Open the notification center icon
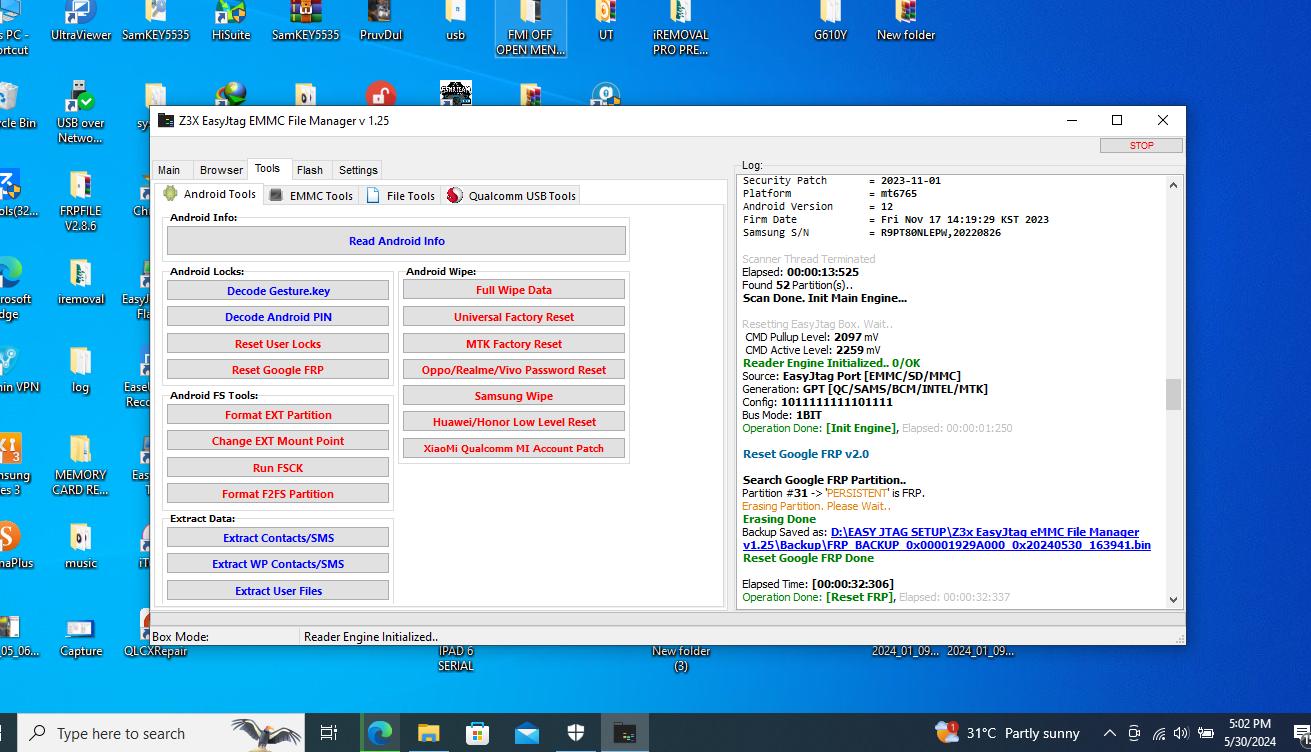 (x=1302, y=733)
